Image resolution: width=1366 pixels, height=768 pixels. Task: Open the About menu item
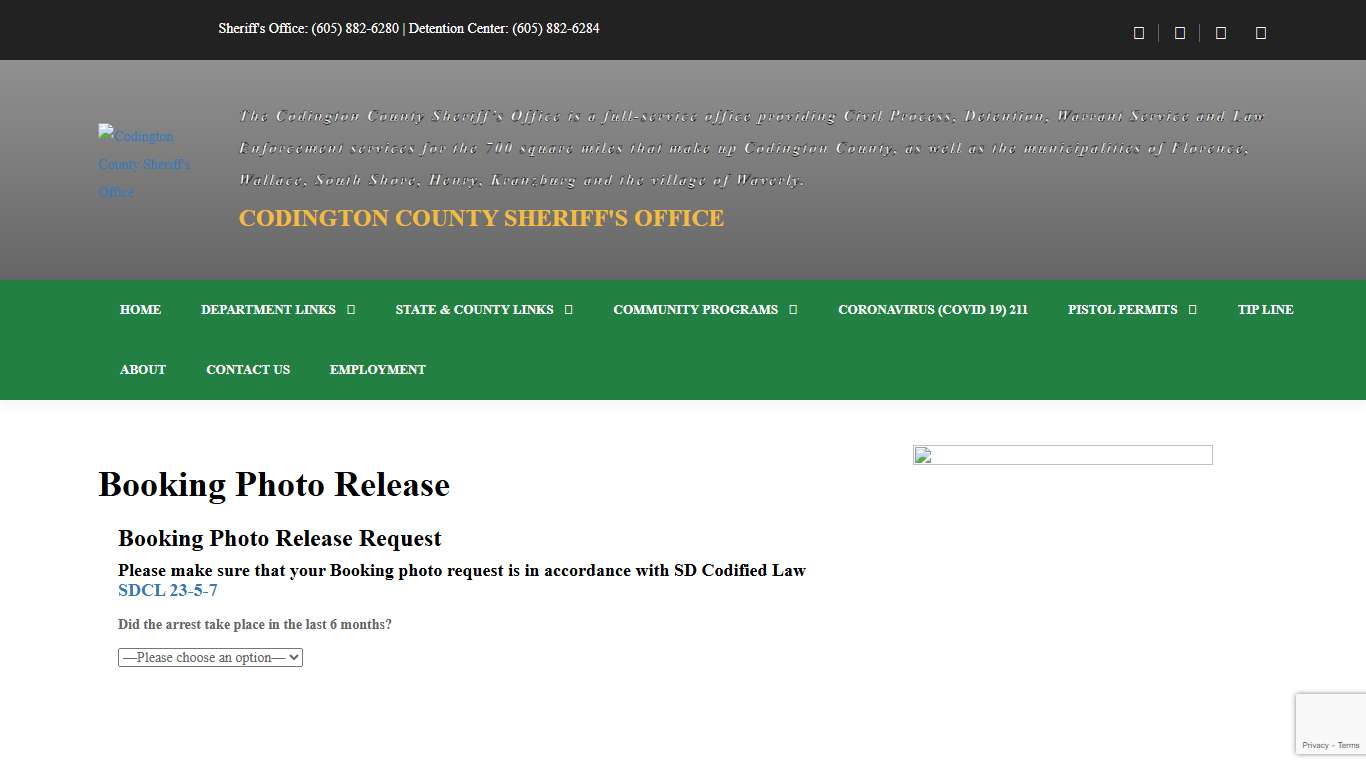coord(143,370)
